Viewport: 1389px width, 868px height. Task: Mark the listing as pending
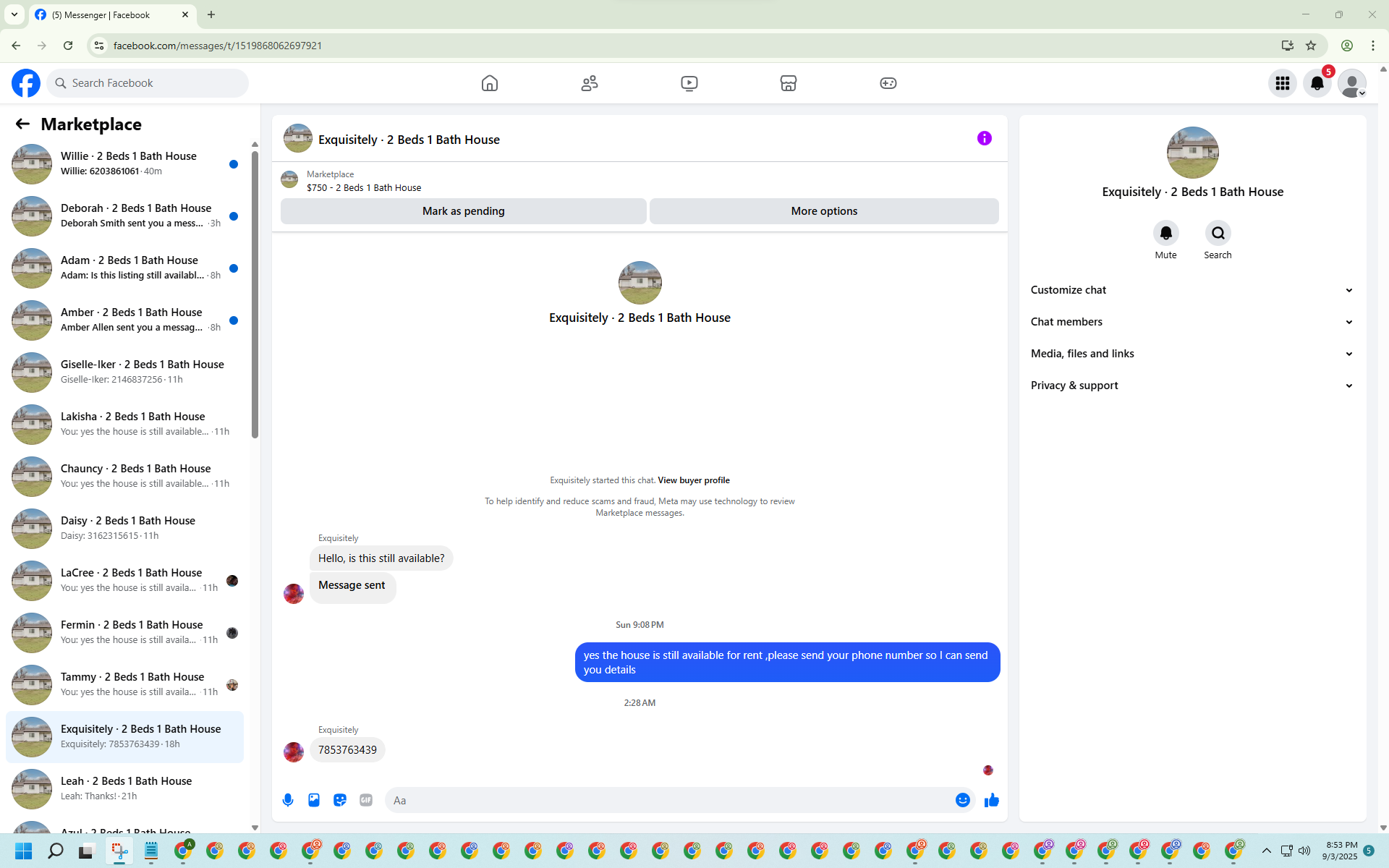tap(464, 211)
